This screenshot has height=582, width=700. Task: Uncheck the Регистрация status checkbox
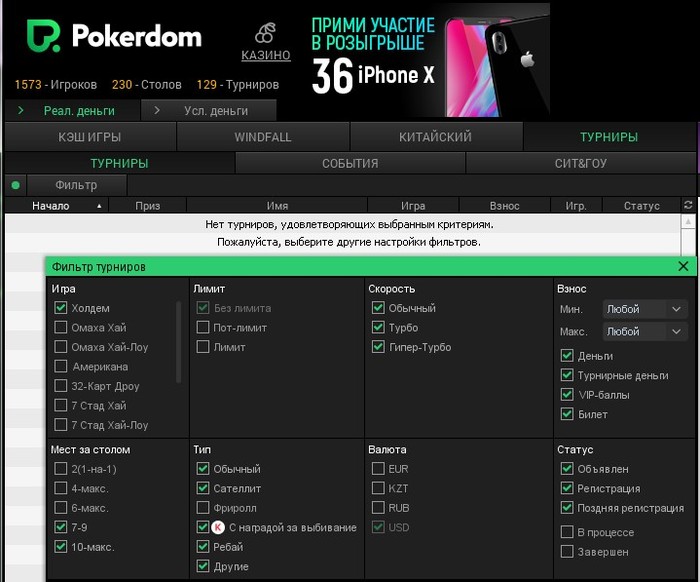(x=567, y=488)
